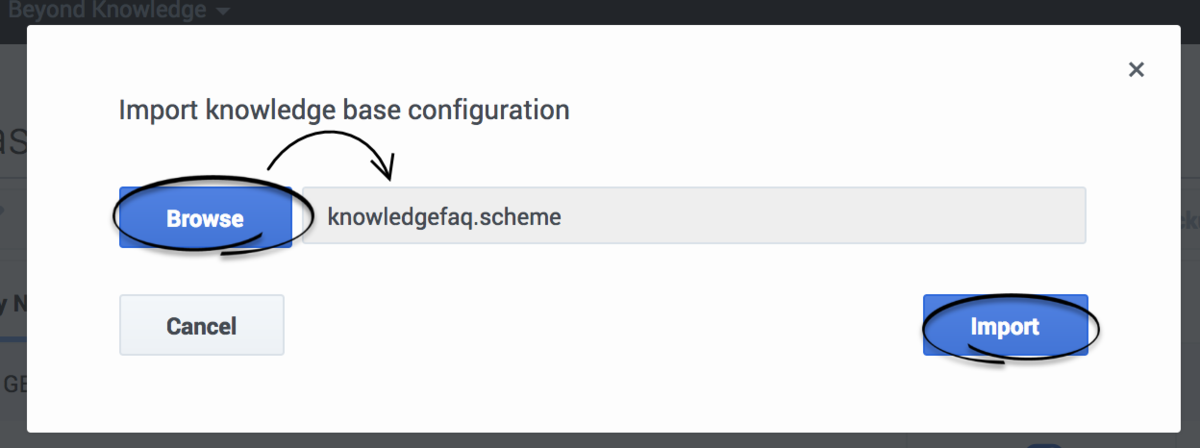
Task: Confirm the import with the blue Import button
Action: click(1005, 325)
